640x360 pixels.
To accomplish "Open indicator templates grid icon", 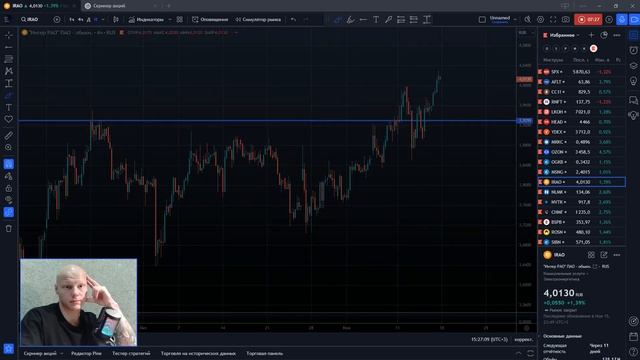I will (x=180, y=20).
